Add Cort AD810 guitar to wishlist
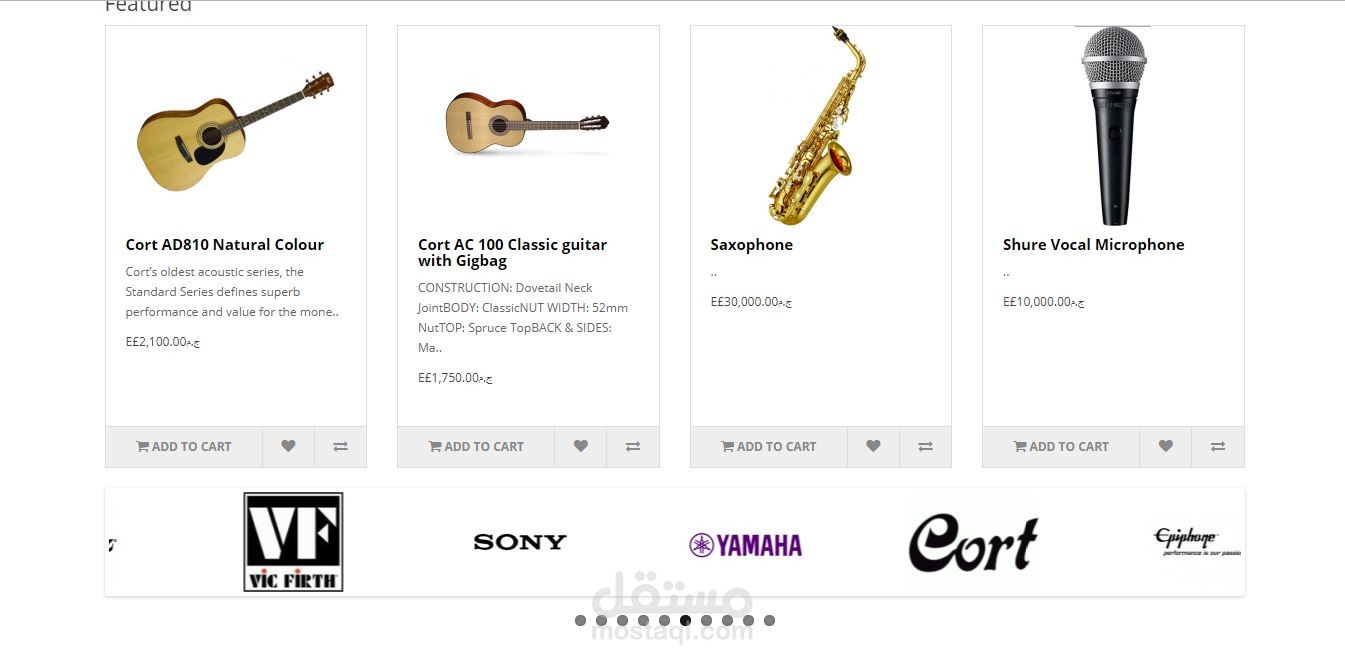The height and width of the screenshot is (658, 1345). tap(288, 447)
